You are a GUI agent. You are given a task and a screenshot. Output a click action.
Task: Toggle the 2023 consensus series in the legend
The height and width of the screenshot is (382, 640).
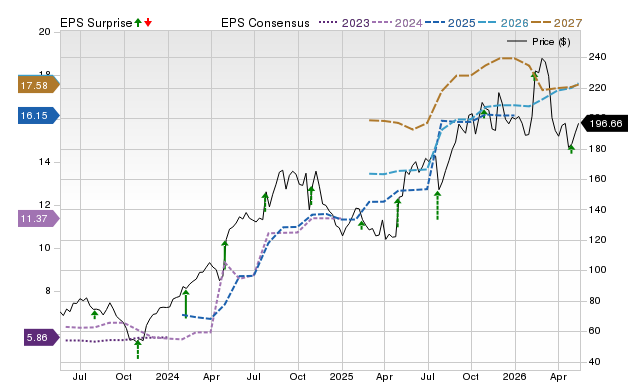[x=344, y=23]
